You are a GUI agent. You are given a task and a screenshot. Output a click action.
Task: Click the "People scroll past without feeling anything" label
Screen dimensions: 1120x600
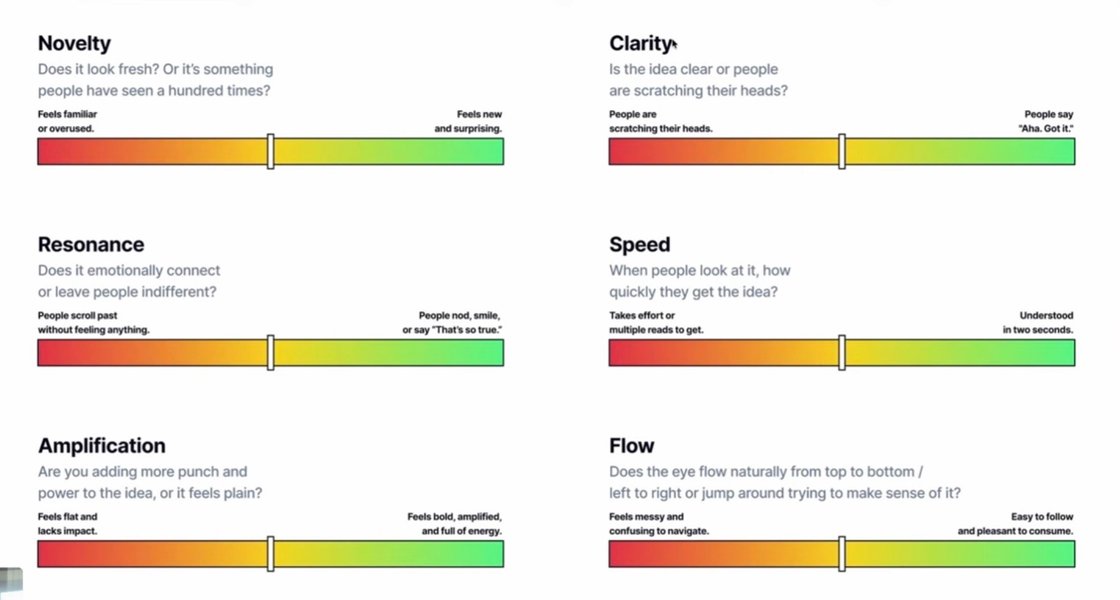coord(94,322)
